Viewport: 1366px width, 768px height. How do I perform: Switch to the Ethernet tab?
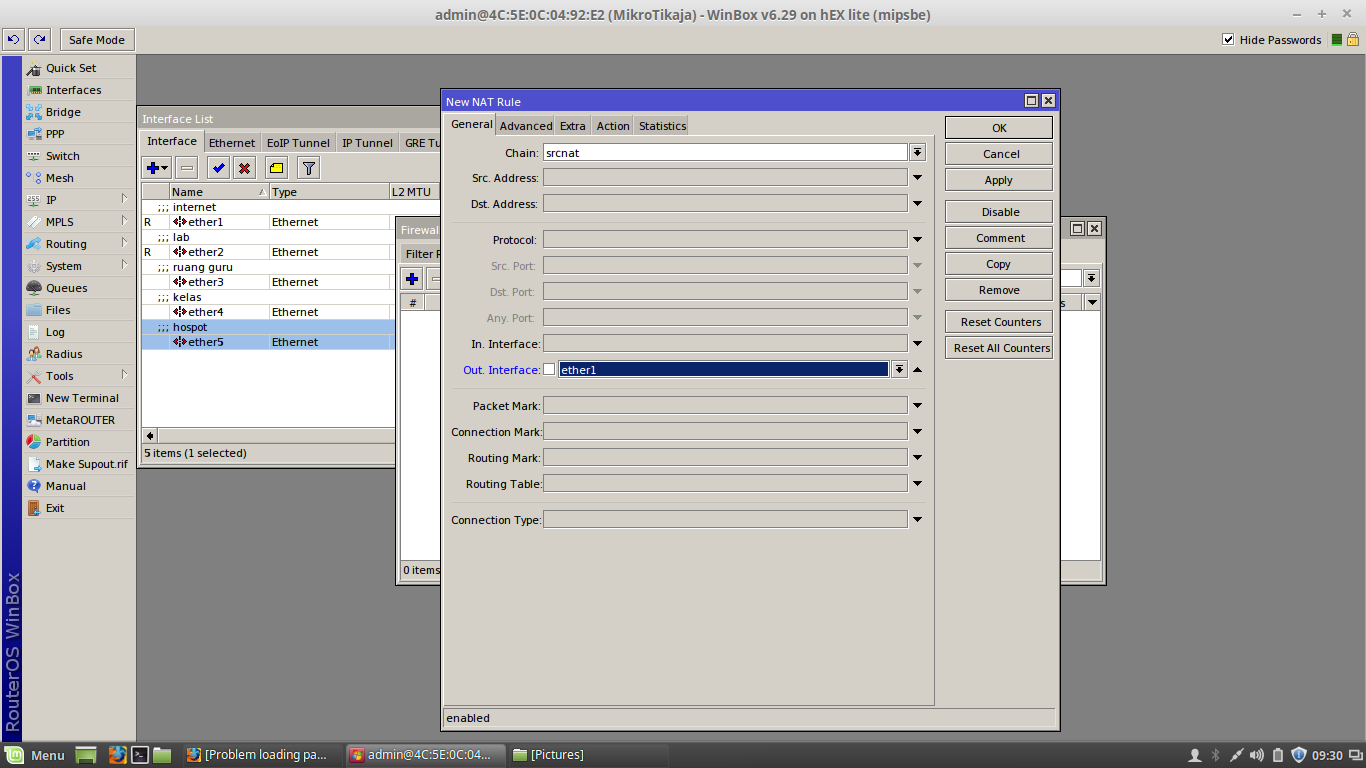[231, 142]
